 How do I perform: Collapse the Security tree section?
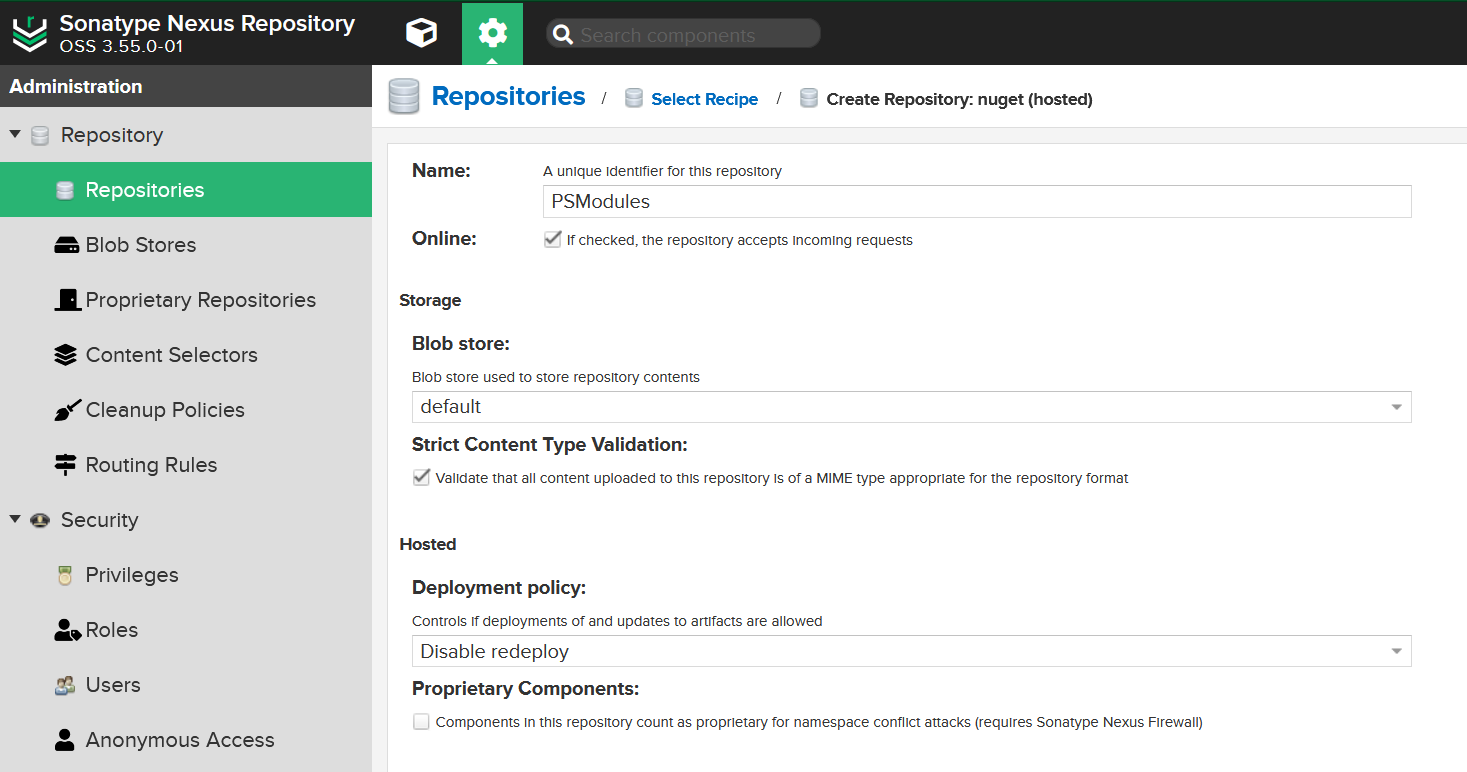click(x=15, y=519)
